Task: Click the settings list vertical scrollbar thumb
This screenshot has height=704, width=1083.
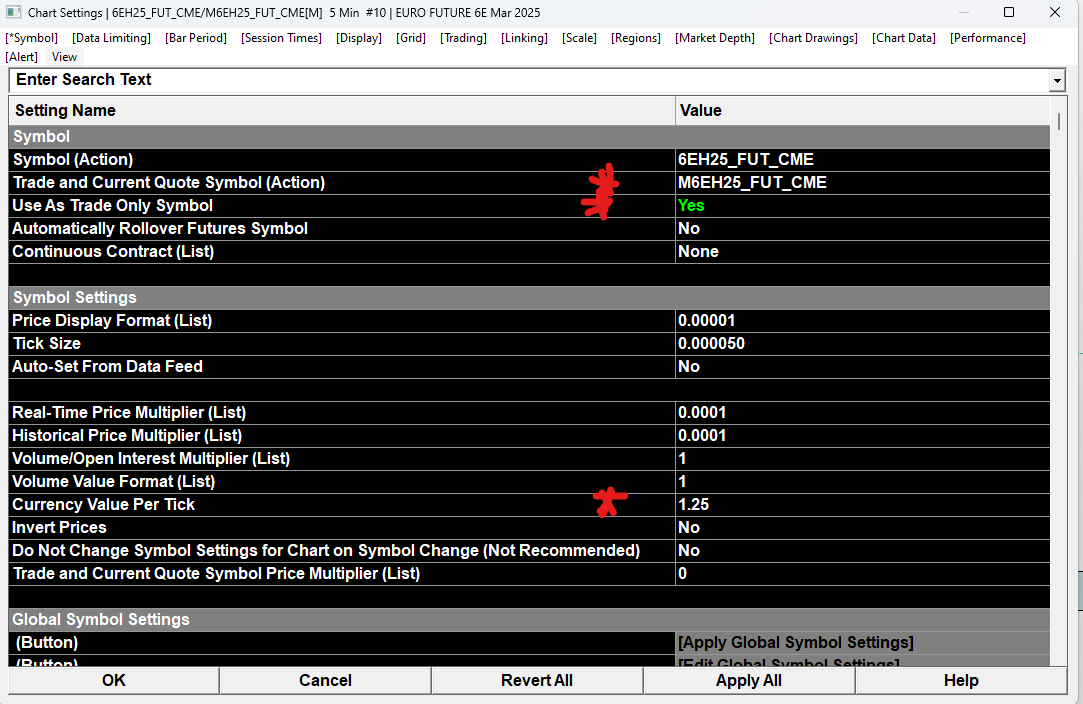Action: tap(1059, 120)
